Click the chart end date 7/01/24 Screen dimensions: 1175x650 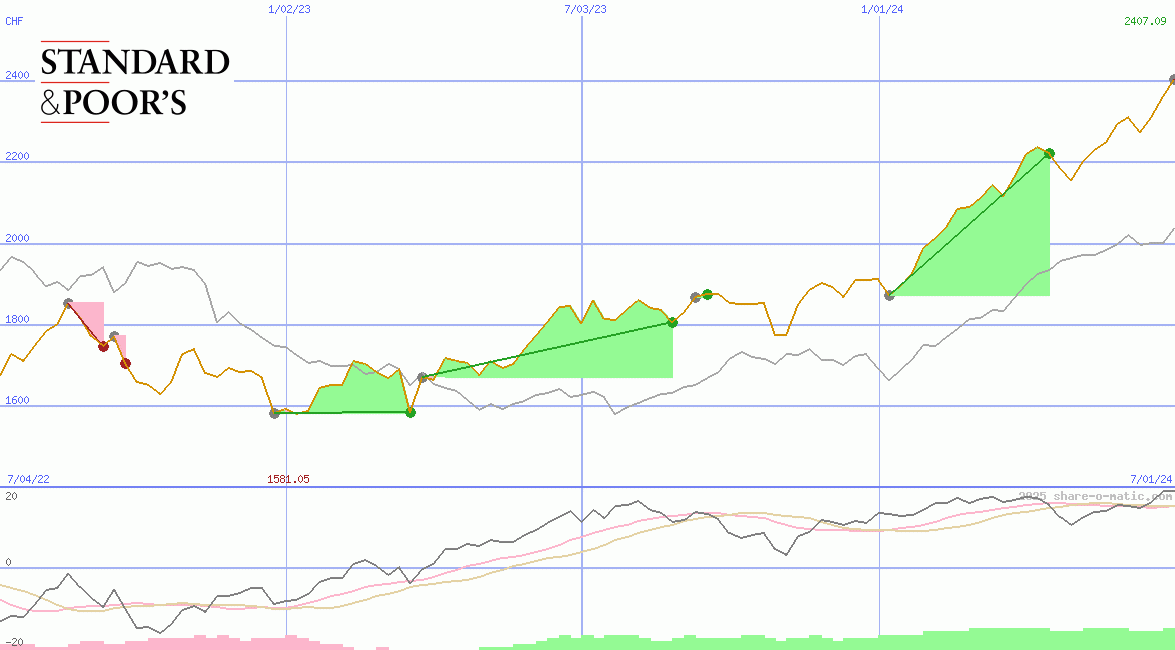click(1151, 479)
